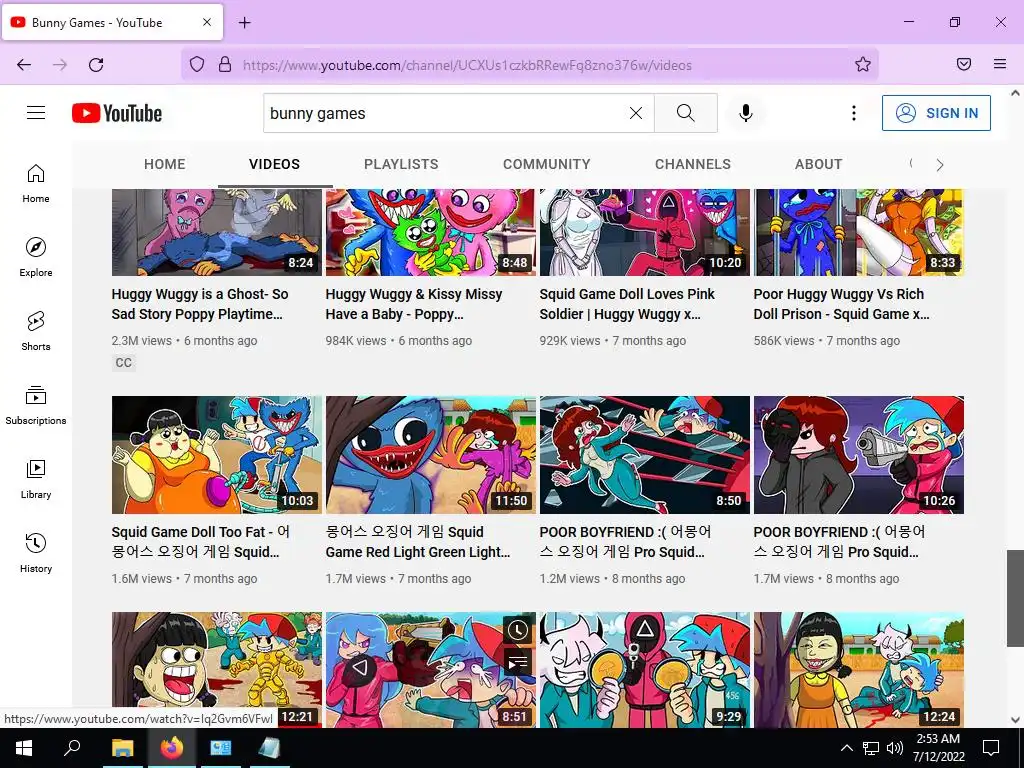Image resolution: width=1024 pixels, height=768 pixels.
Task: Play the 10:26 POOR BOYFRIEND gun thumbnail
Action: pos(859,455)
